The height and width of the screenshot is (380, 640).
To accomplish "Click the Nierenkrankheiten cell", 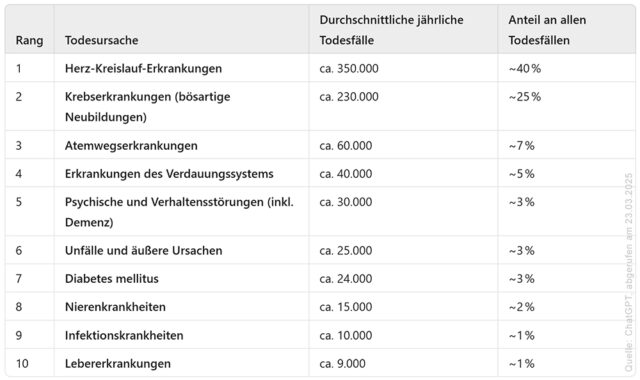I will 116,307.
